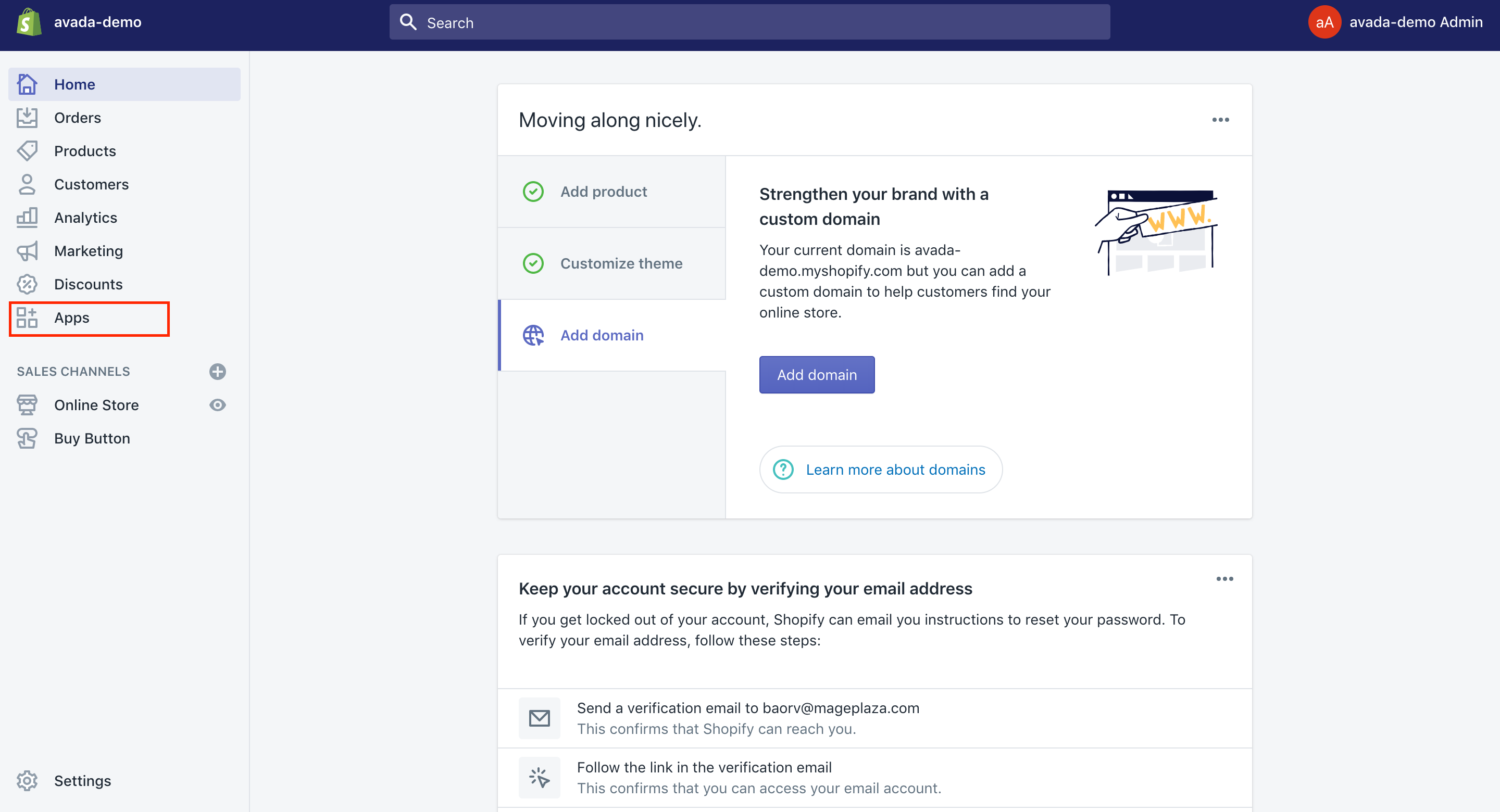Screen dimensions: 1500x812
Task: Add a sales channel with plus icon
Action: point(217,371)
